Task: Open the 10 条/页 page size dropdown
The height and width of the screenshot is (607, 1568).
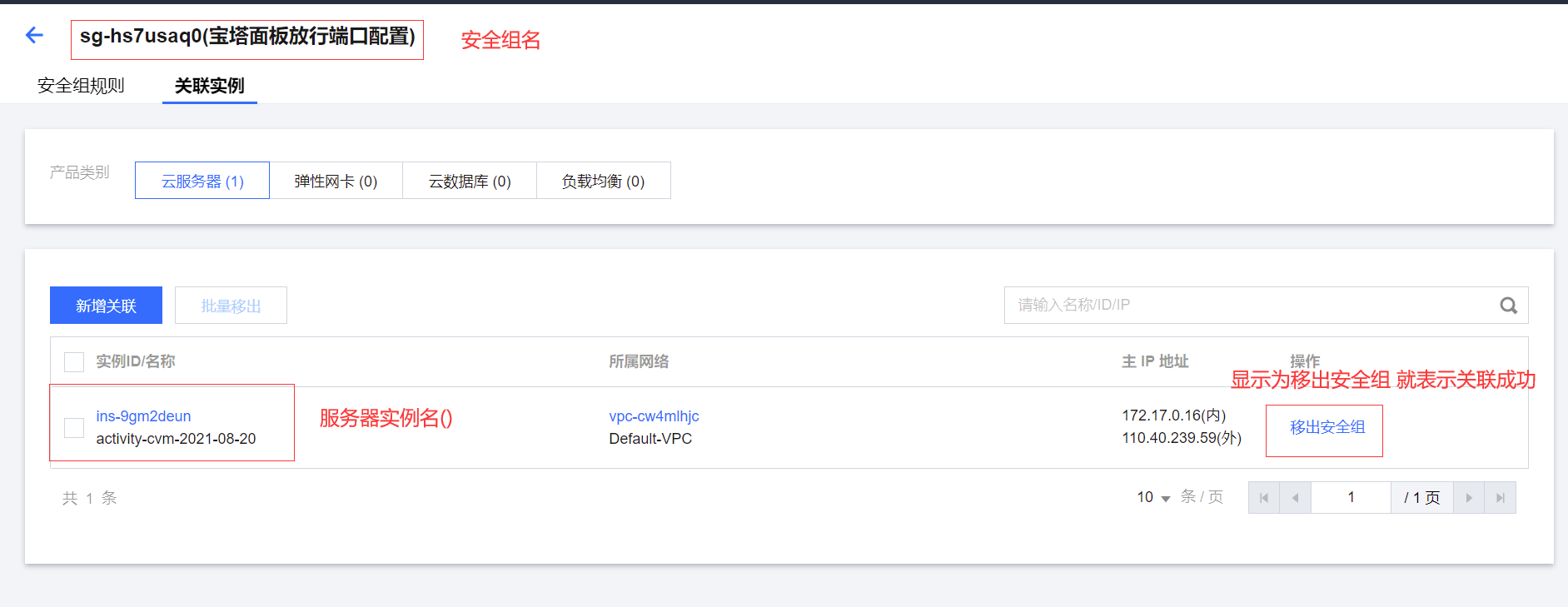Action: coord(1153,497)
